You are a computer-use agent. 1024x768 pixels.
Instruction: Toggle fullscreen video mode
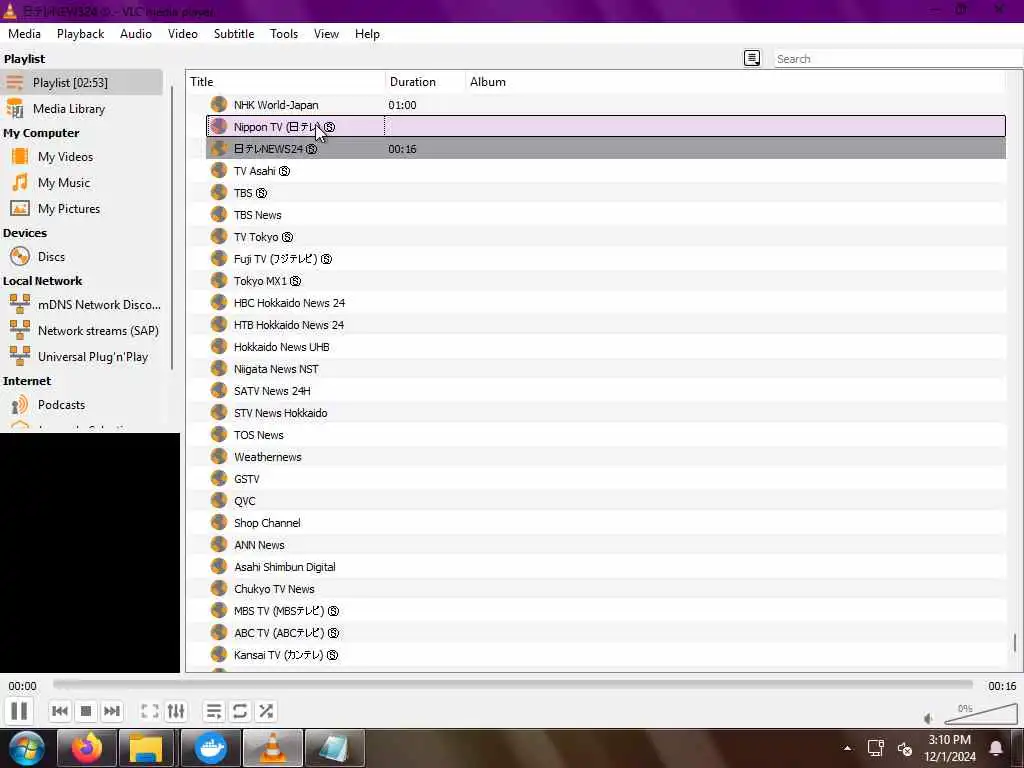click(x=150, y=711)
